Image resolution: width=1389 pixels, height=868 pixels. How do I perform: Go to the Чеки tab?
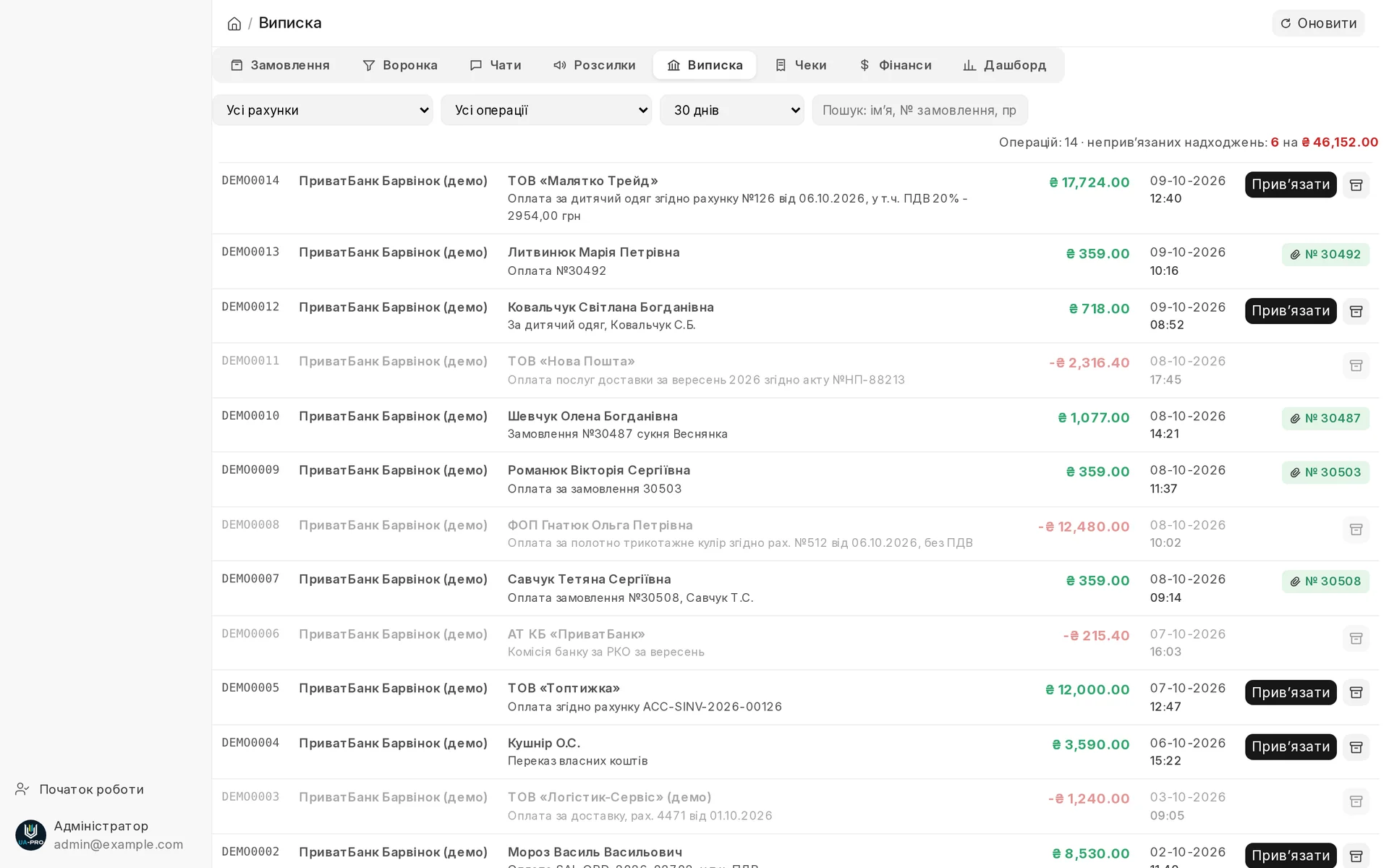point(801,65)
